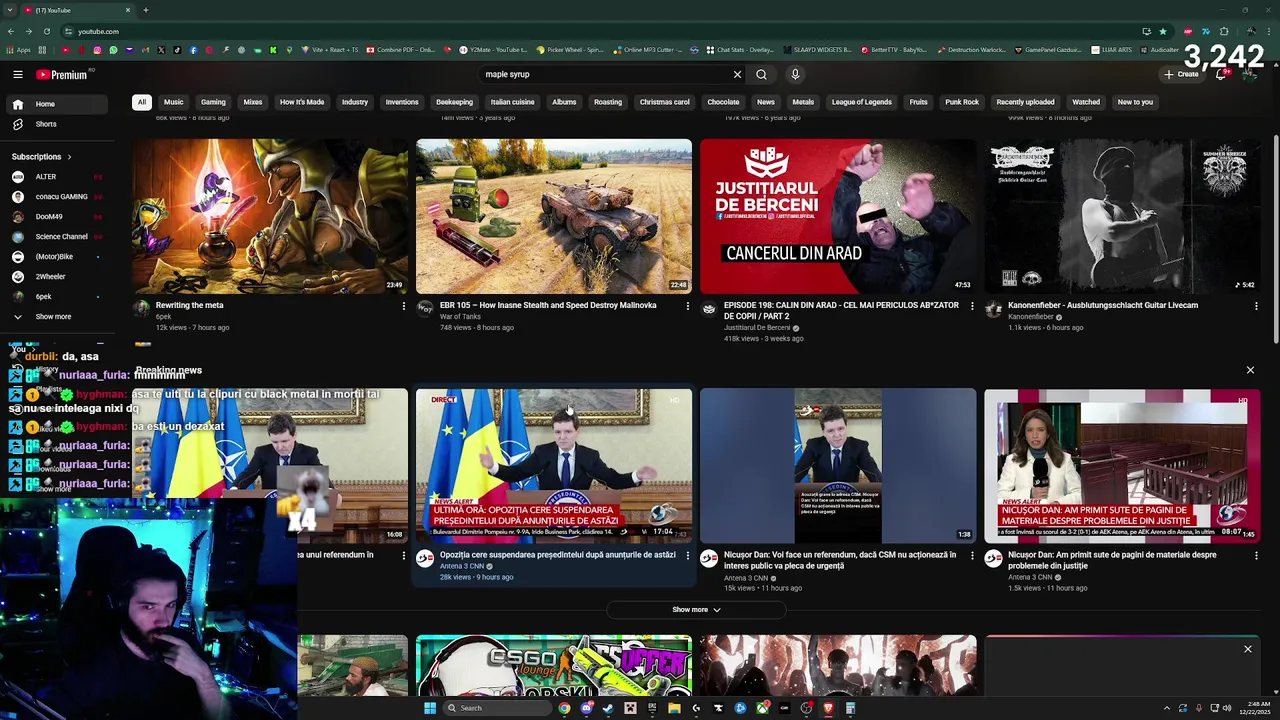Screen dimensions: 1280x720
Task: Go back in the browser
Action: [11, 31]
